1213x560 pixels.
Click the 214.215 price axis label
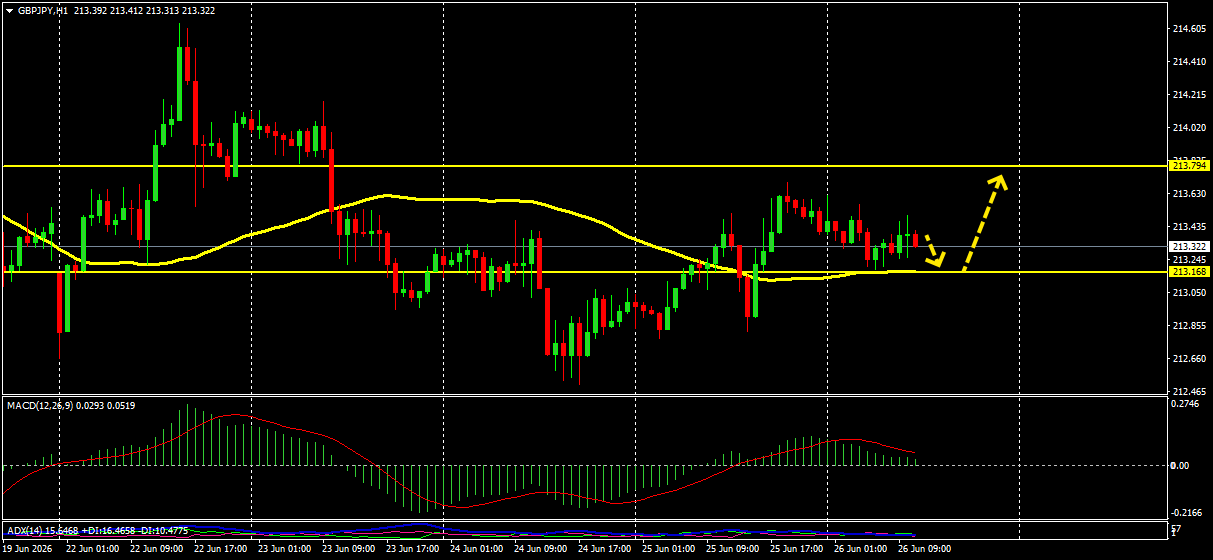pos(1189,95)
